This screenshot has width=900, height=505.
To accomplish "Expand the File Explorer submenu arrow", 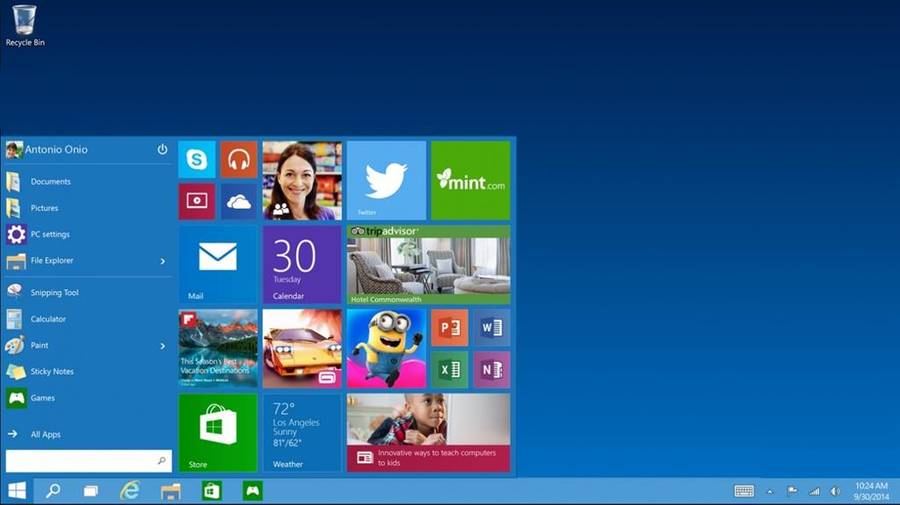I will coord(163,261).
